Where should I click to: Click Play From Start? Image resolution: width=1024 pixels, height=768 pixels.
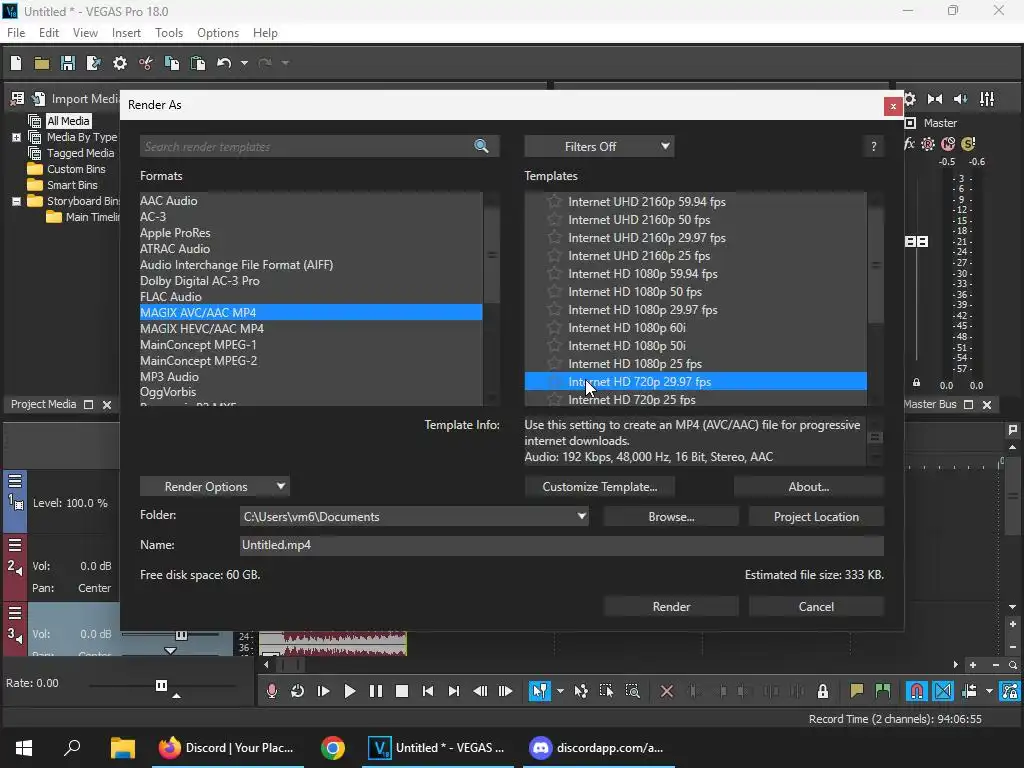tap(323, 691)
